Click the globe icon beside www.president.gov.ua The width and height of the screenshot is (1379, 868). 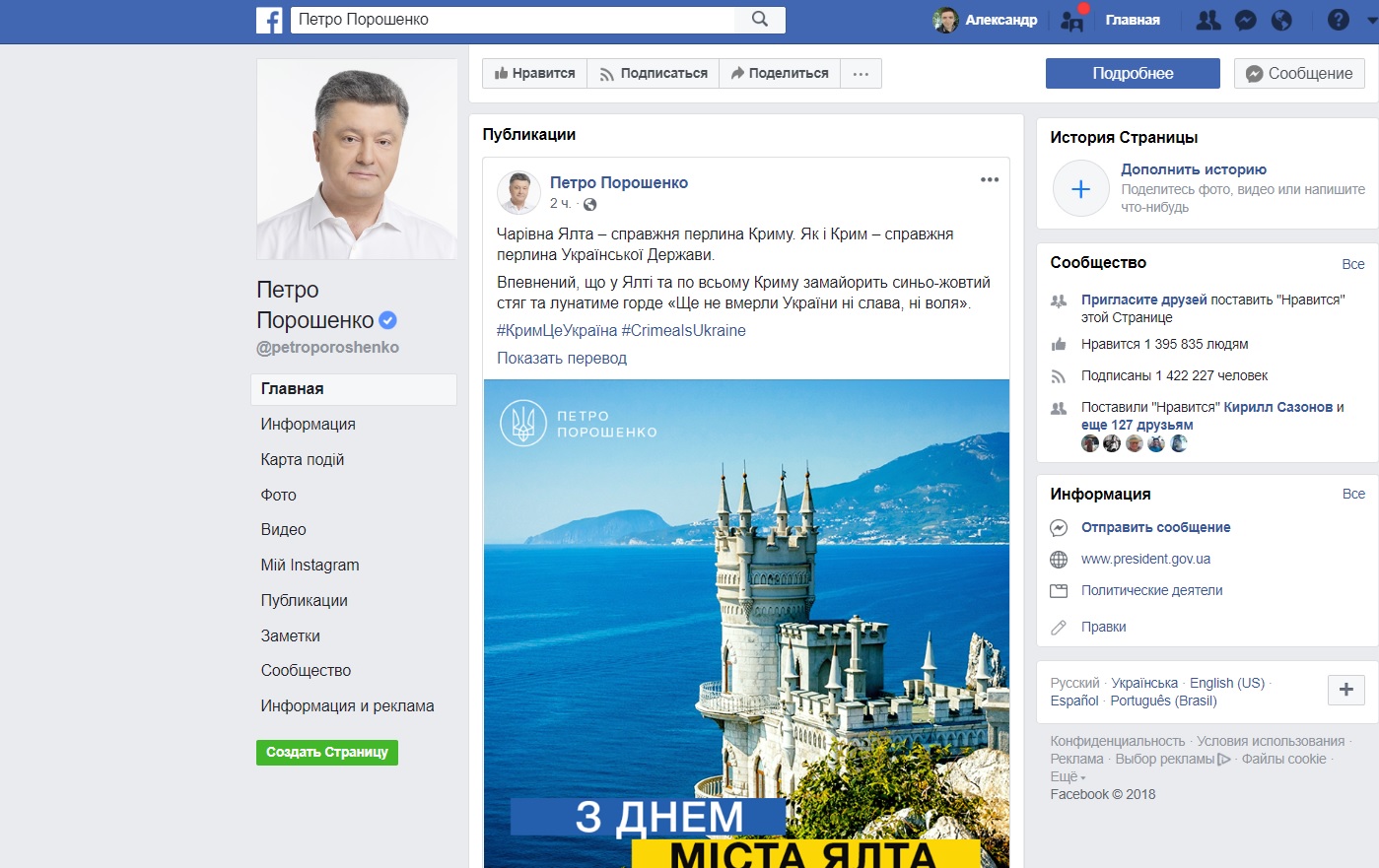point(1059,560)
